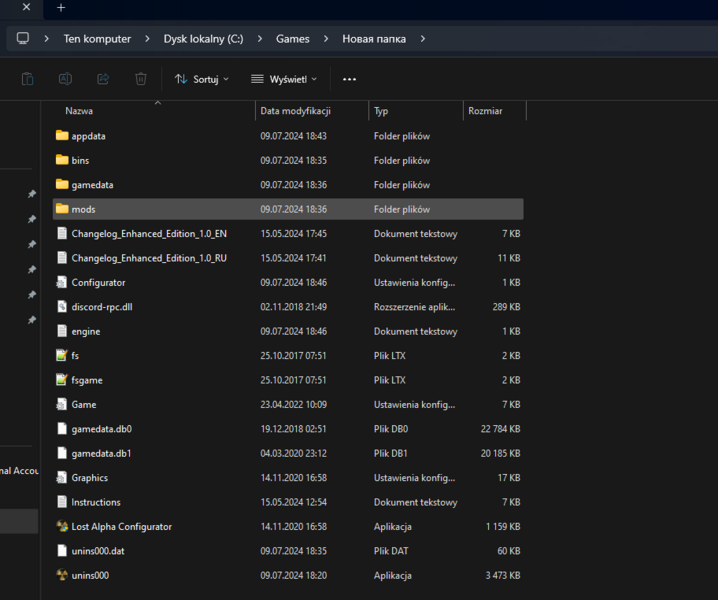Select the unins000 application file

(90, 575)
